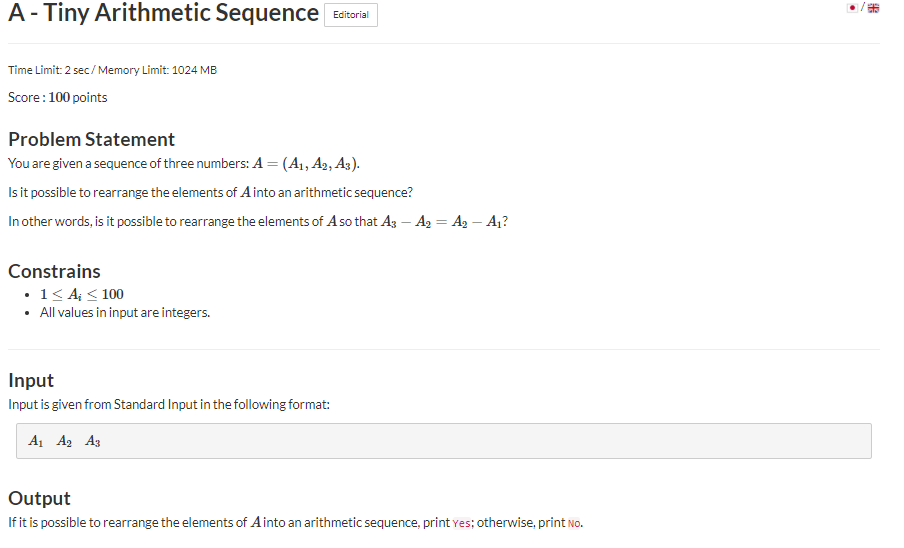Click the red "No" code text
The width and height of the screenshot is (904, 548).
574,523
